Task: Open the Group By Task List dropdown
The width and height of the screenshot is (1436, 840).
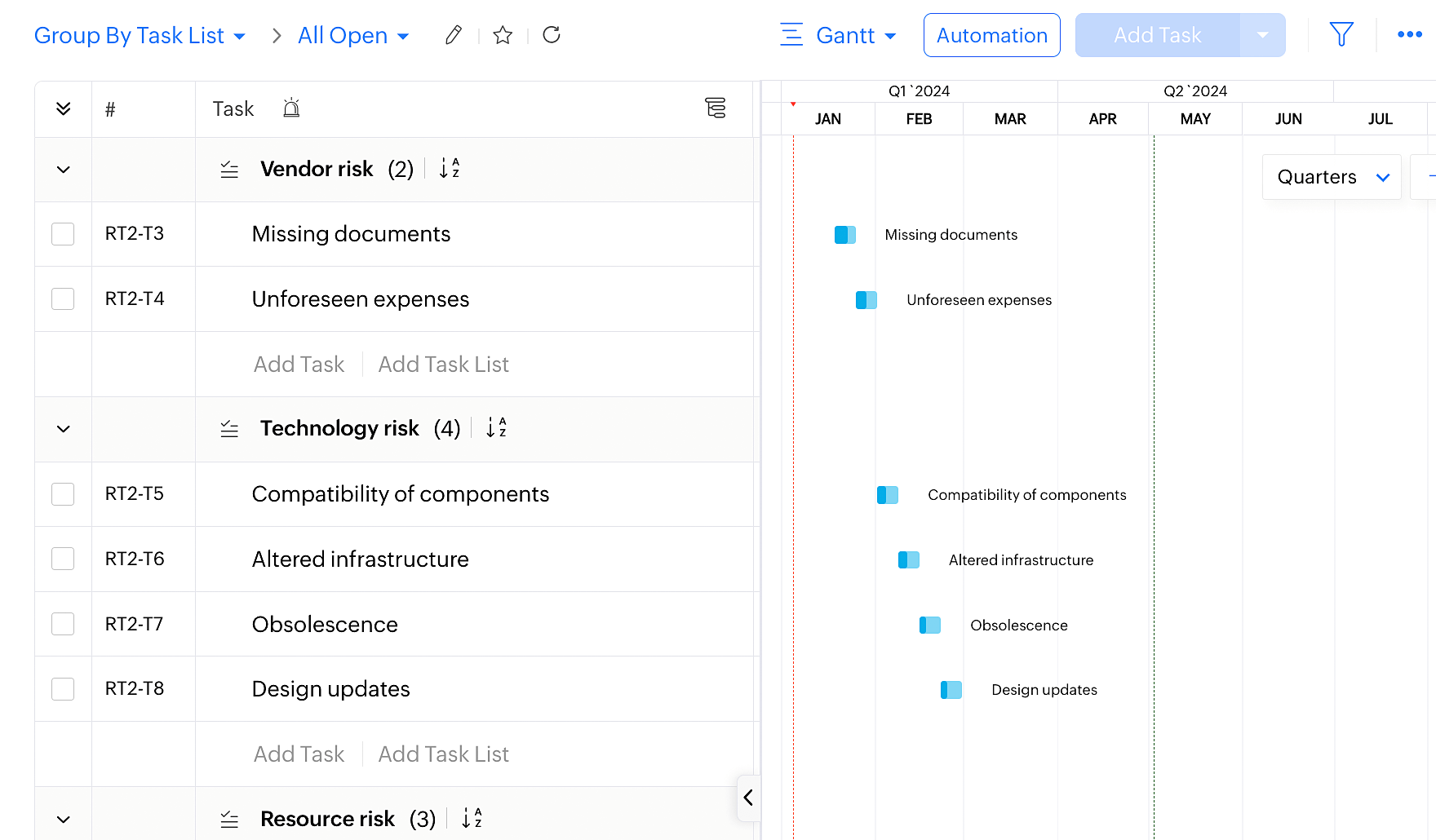Action: (x=140, y=36)
